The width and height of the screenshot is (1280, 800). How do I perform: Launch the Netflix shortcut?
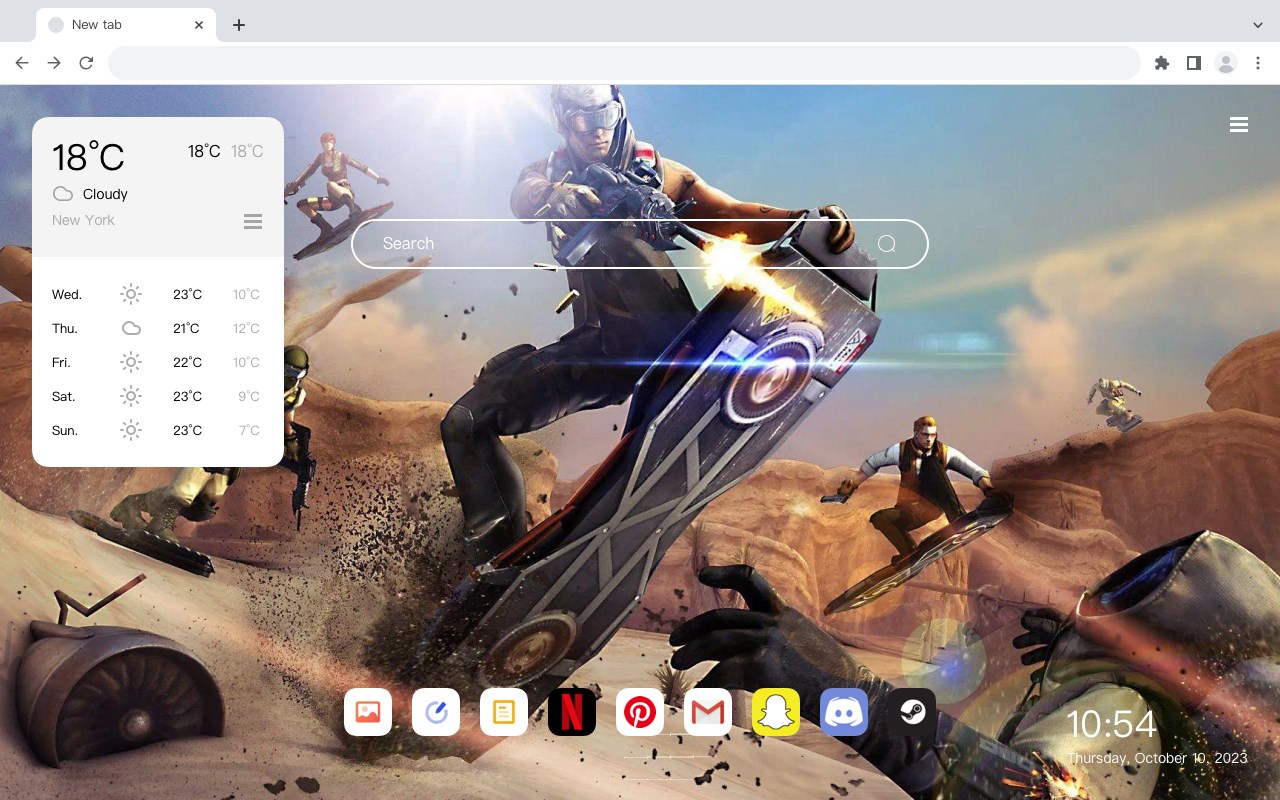[572, 712]
